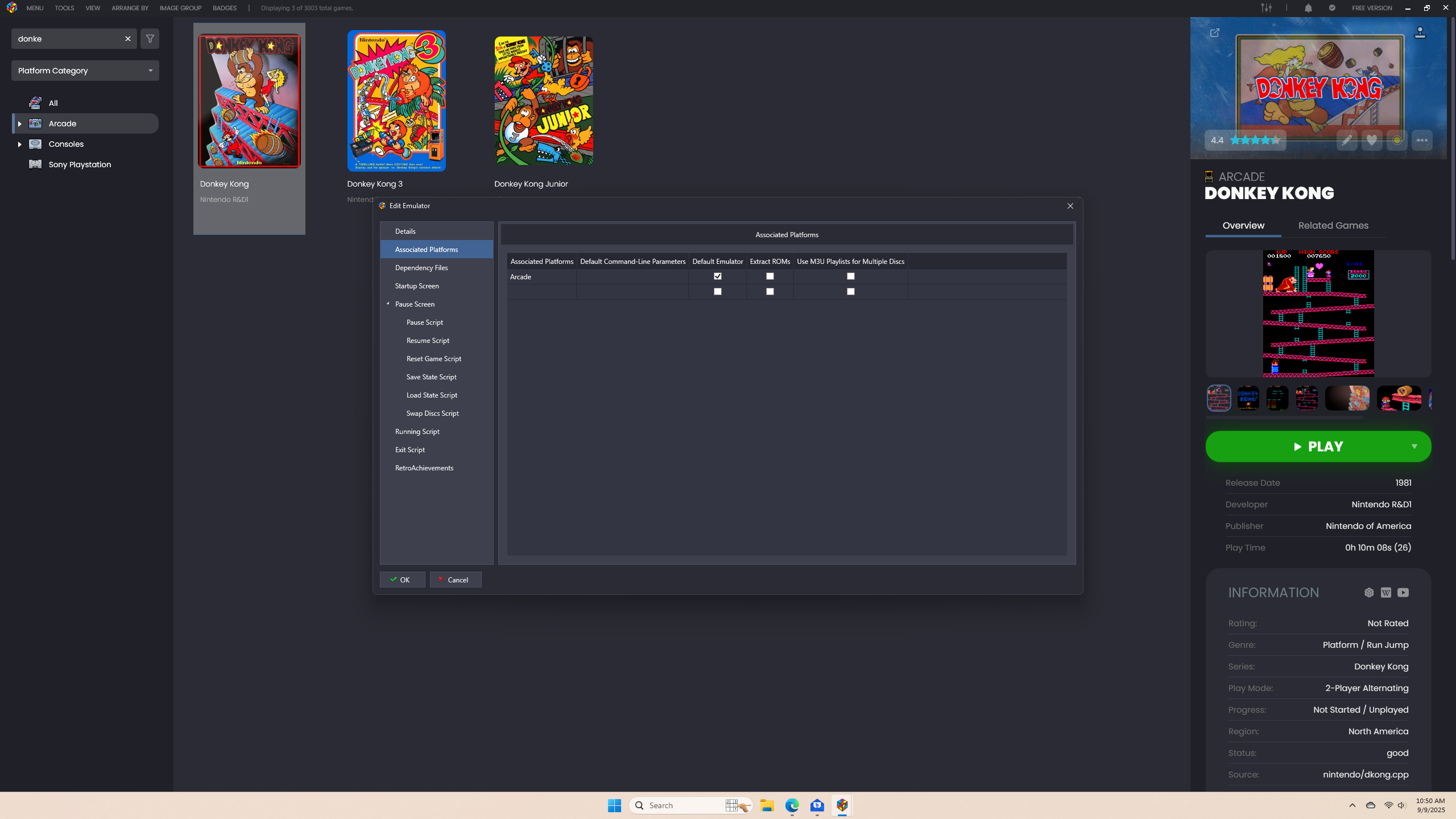Uncheck Default Emulator for Arcade row
This screenshot has height=819, width=1456.
point(718,276)
